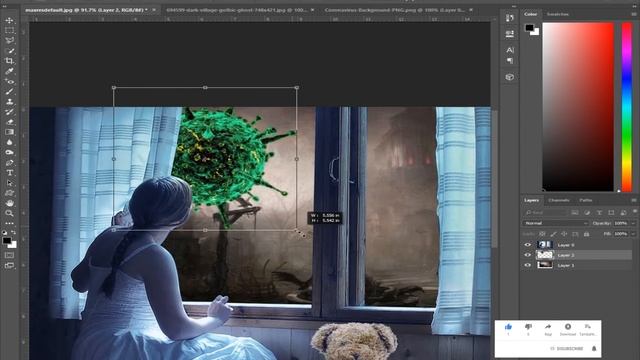Select the Horizontal Type tool
640x360 pixels.
9,173
